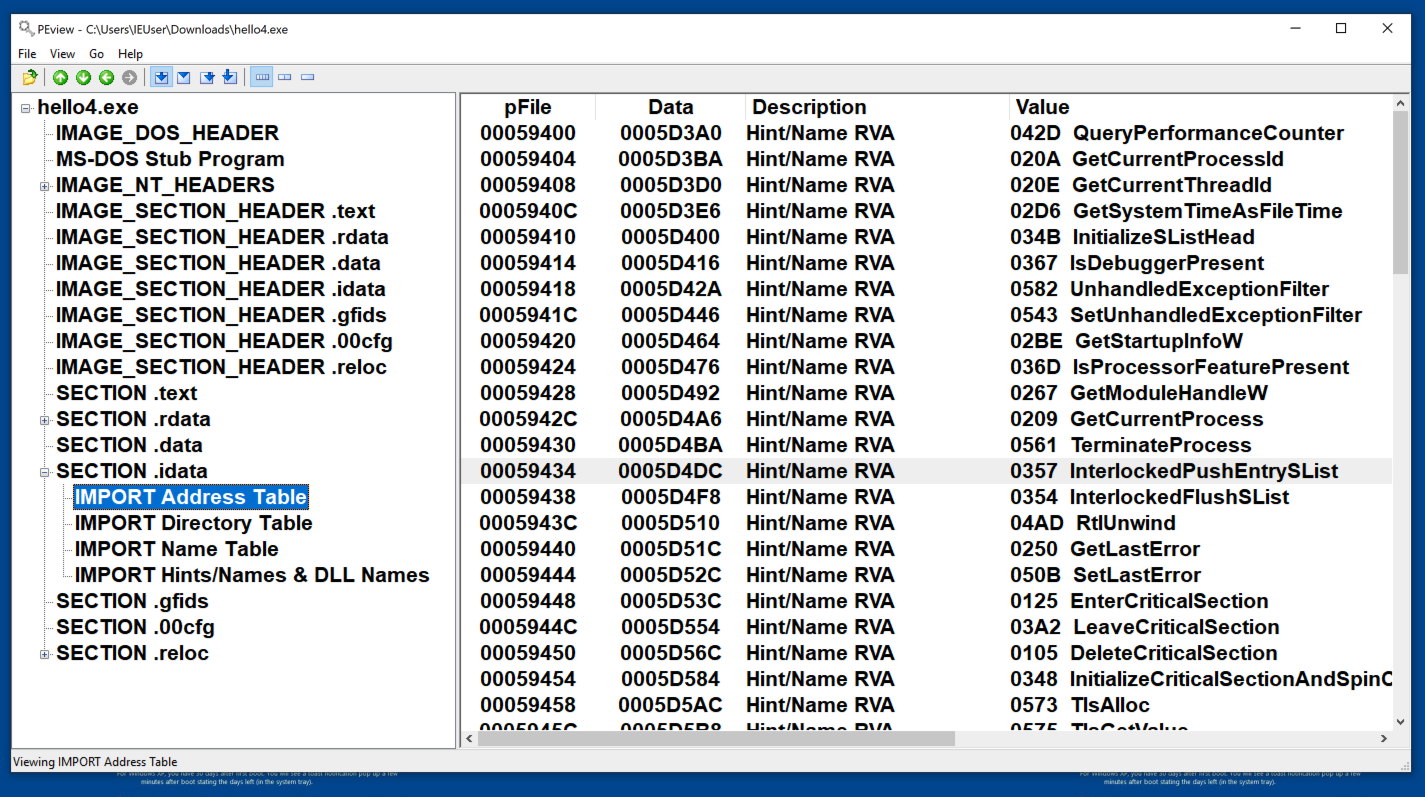Select SECTION .data in the tree

[129, 445]
